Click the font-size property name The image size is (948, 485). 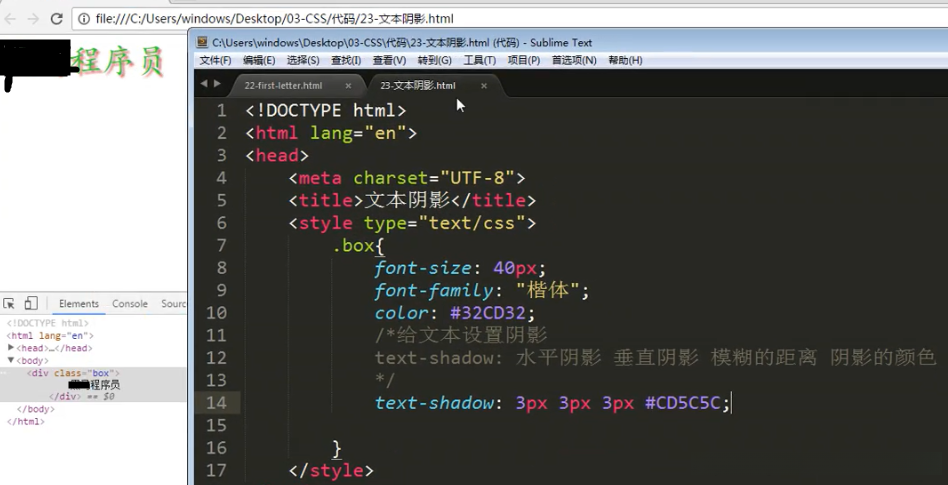point(423,268)
